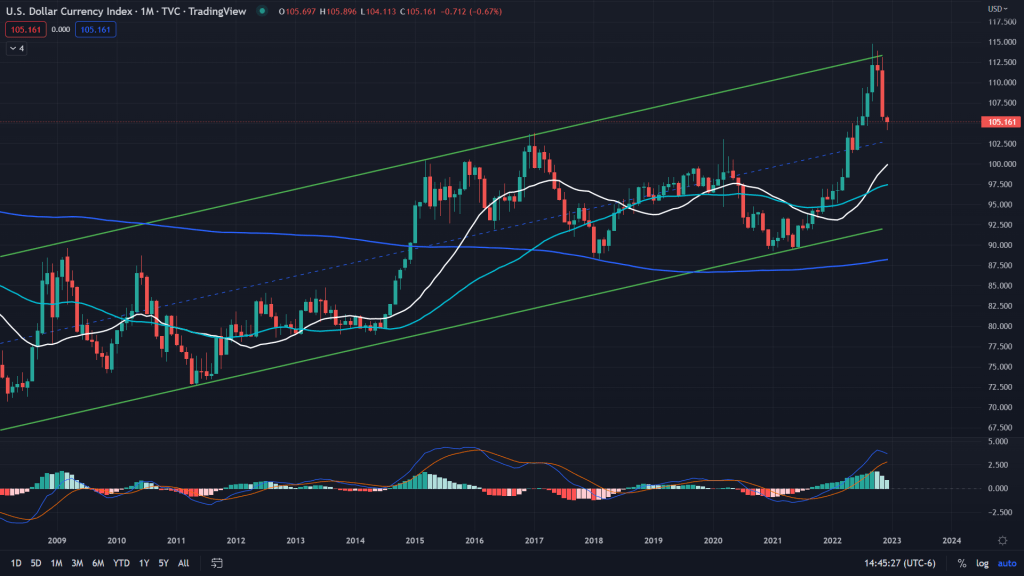Toggle logarithmic scale with log button

click(x=981, y=563)
